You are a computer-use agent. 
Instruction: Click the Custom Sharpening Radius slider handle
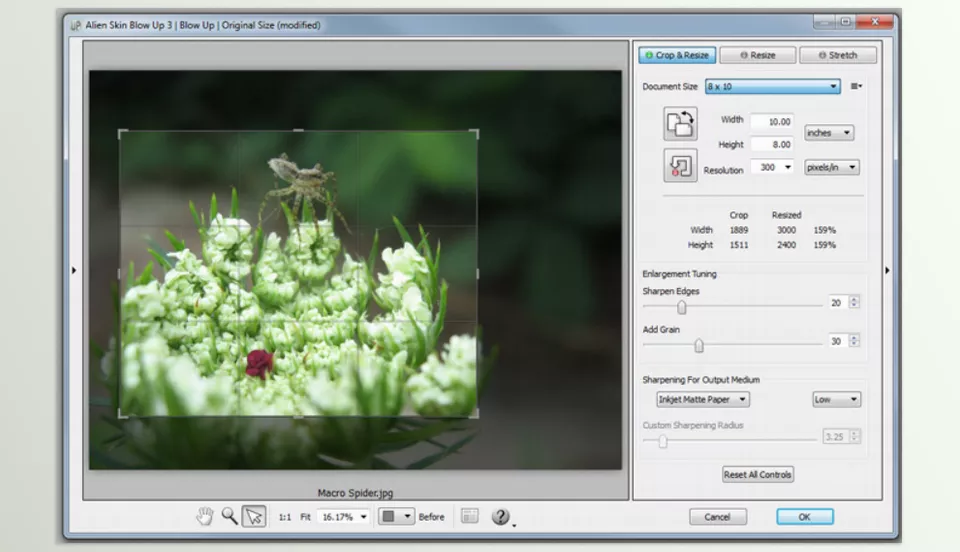(662, 441)
